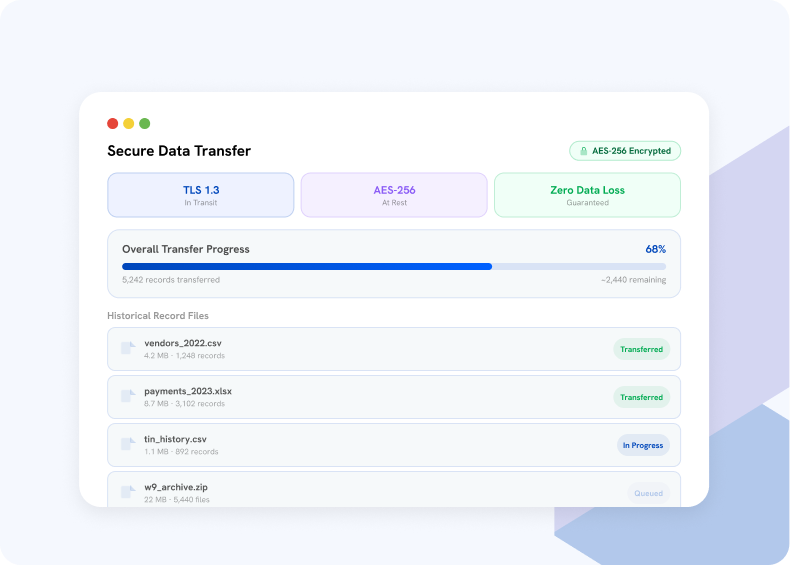790x565 pixels.
Task: Click the green maximize dot
Action: tap(145, 123)
